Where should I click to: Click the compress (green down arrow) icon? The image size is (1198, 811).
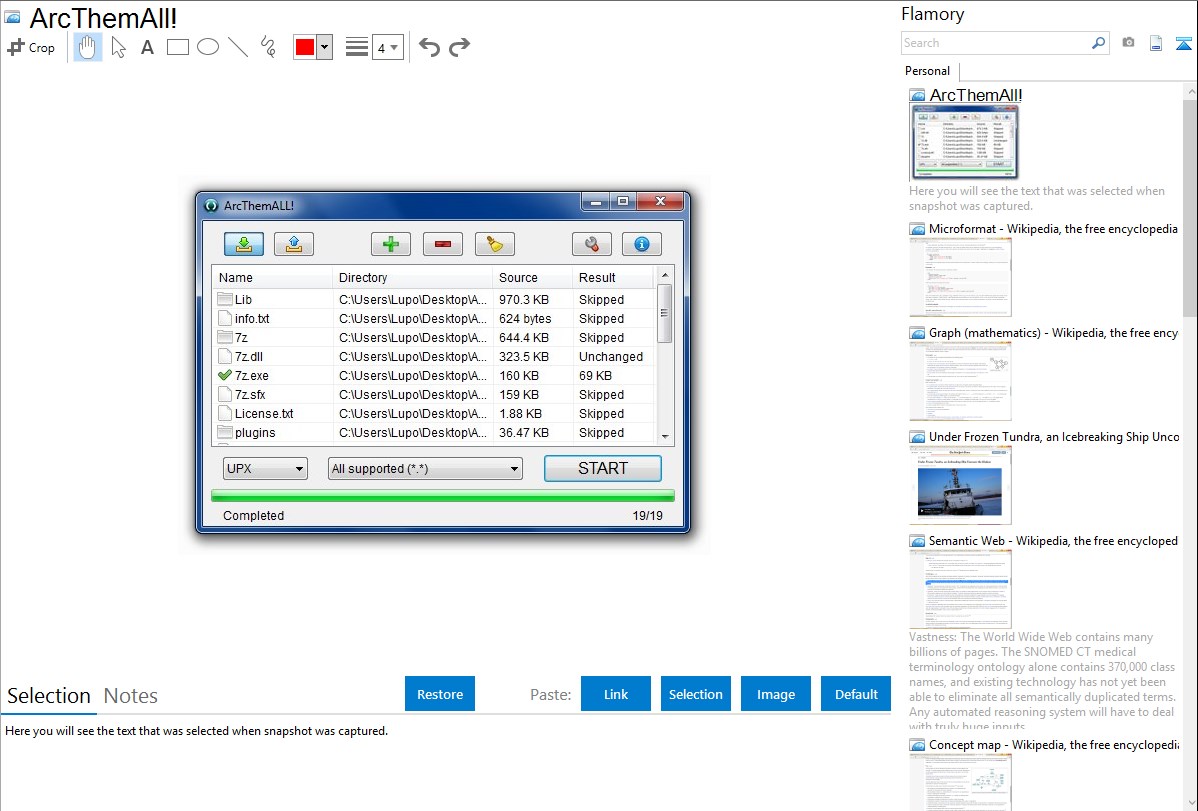pos(244,244)
